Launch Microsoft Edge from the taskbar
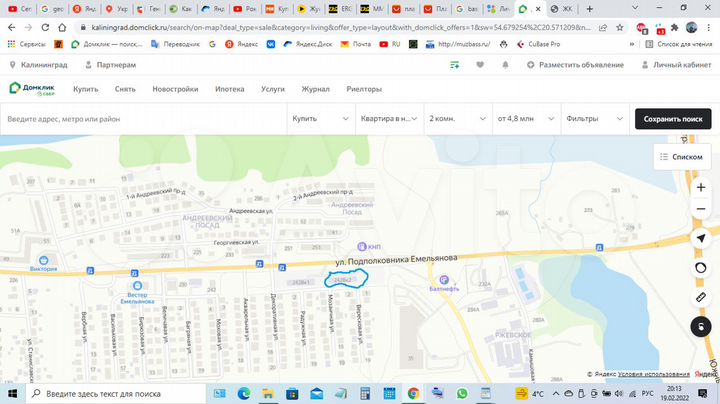The image size is (720, 404). click(x=244, y=393)
